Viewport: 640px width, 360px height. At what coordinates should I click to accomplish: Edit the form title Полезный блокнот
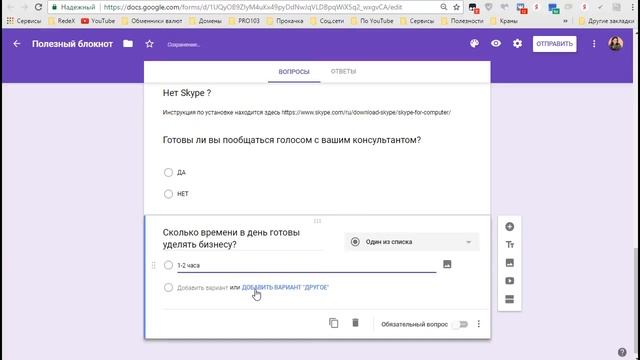(72, 44)
